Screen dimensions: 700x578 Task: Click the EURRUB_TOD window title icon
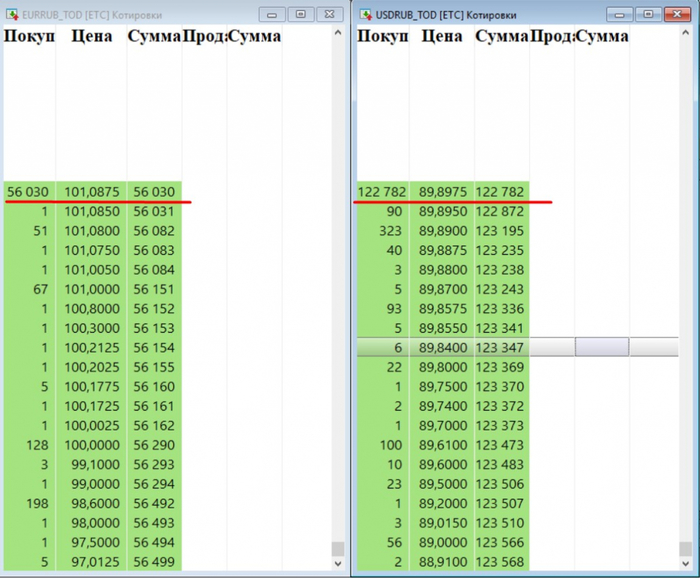coord(11,13)
